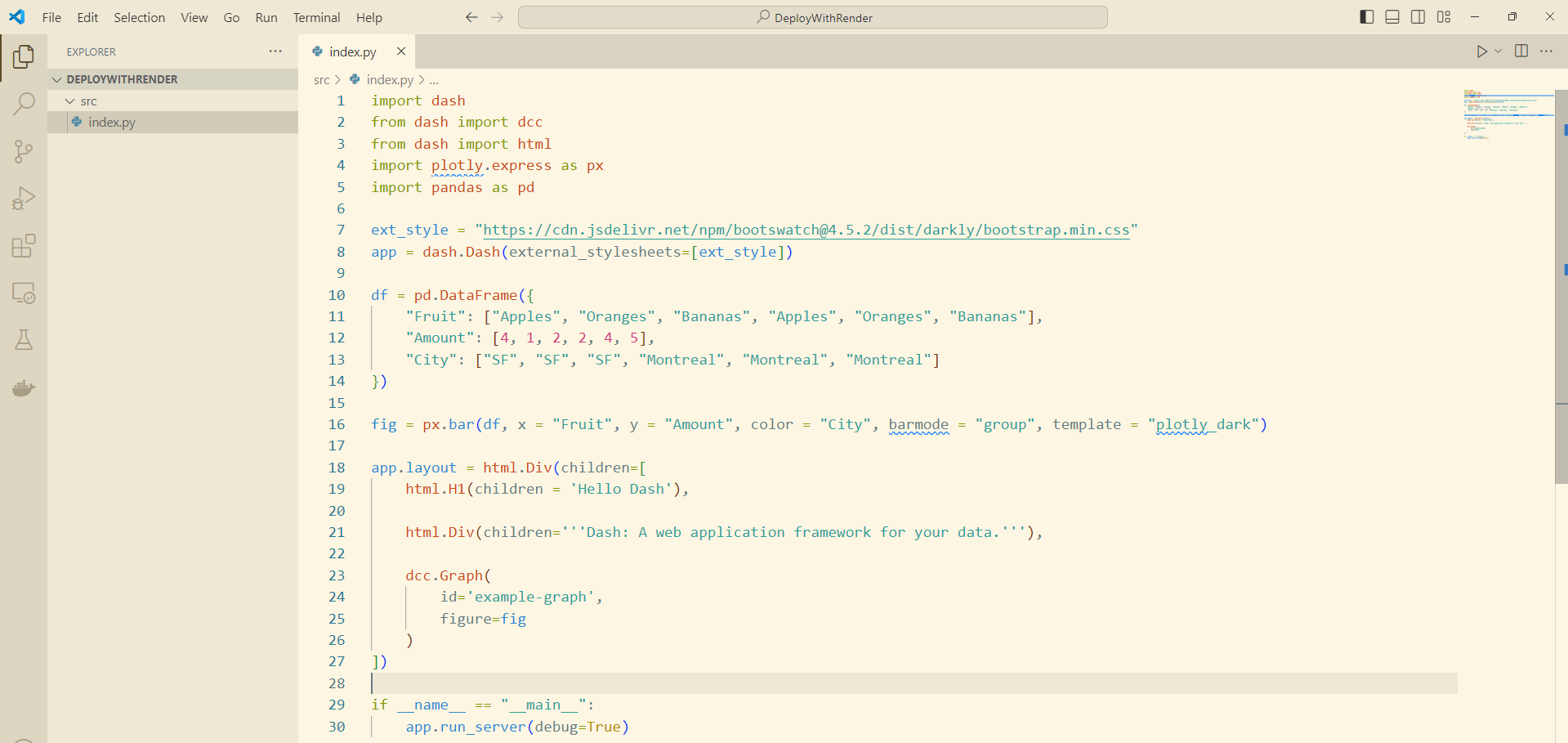Image resolution: width=1568 pixels, height=743 pixels.
Task: Collapse the src folder in Explorer
Action: [x=172, y=101]
